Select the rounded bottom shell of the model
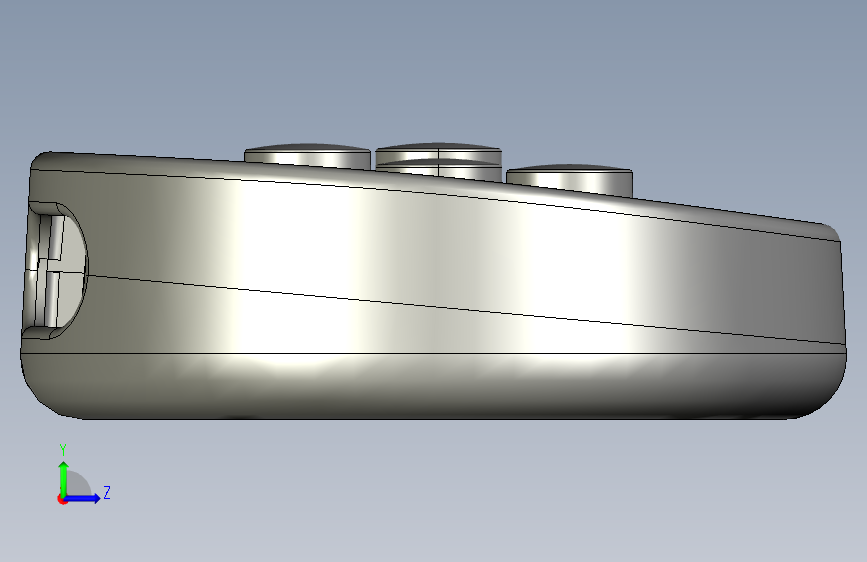The width and height of the screenshot is (867, 562). [433, 386]
